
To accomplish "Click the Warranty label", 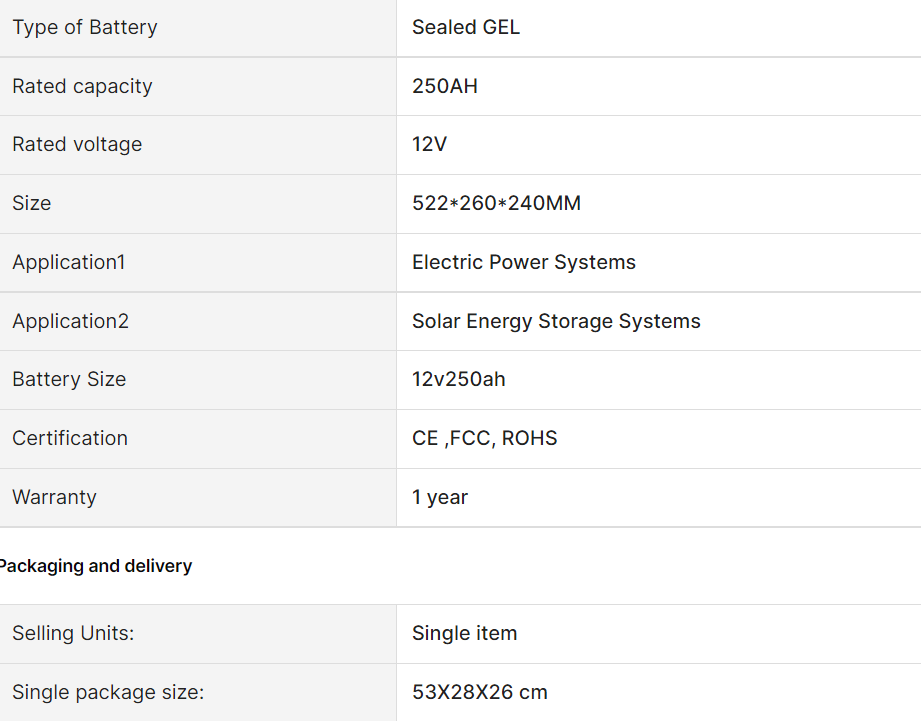I will click(x=54, y=498).
